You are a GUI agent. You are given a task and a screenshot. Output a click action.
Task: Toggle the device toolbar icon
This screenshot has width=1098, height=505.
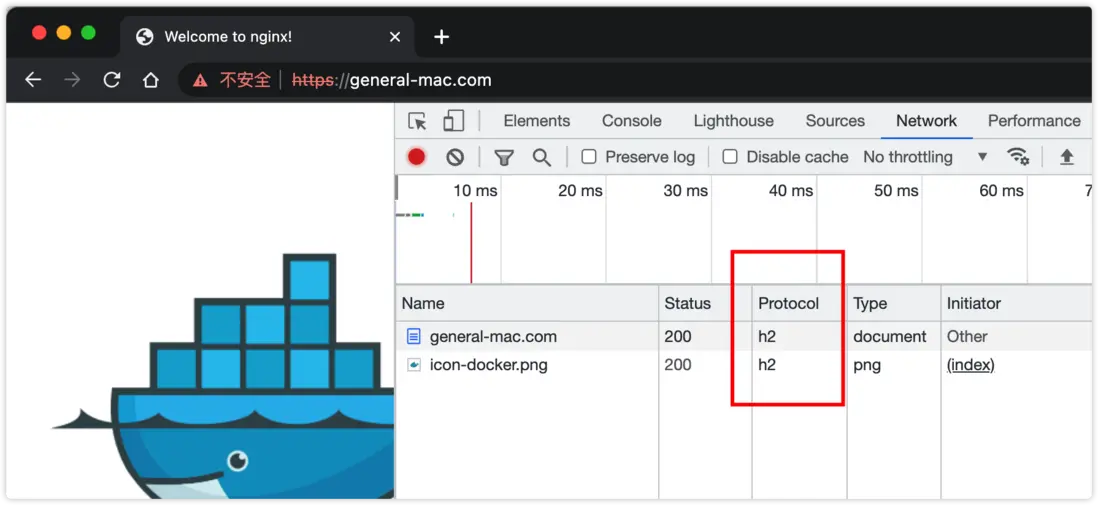coord(454,120)
